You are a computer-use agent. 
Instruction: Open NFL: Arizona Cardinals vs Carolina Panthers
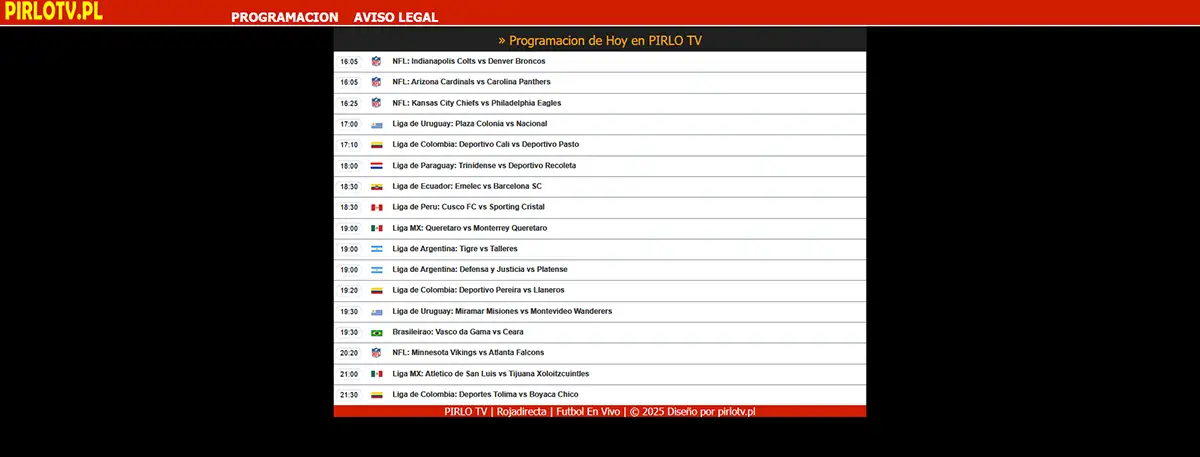[471, 82]
